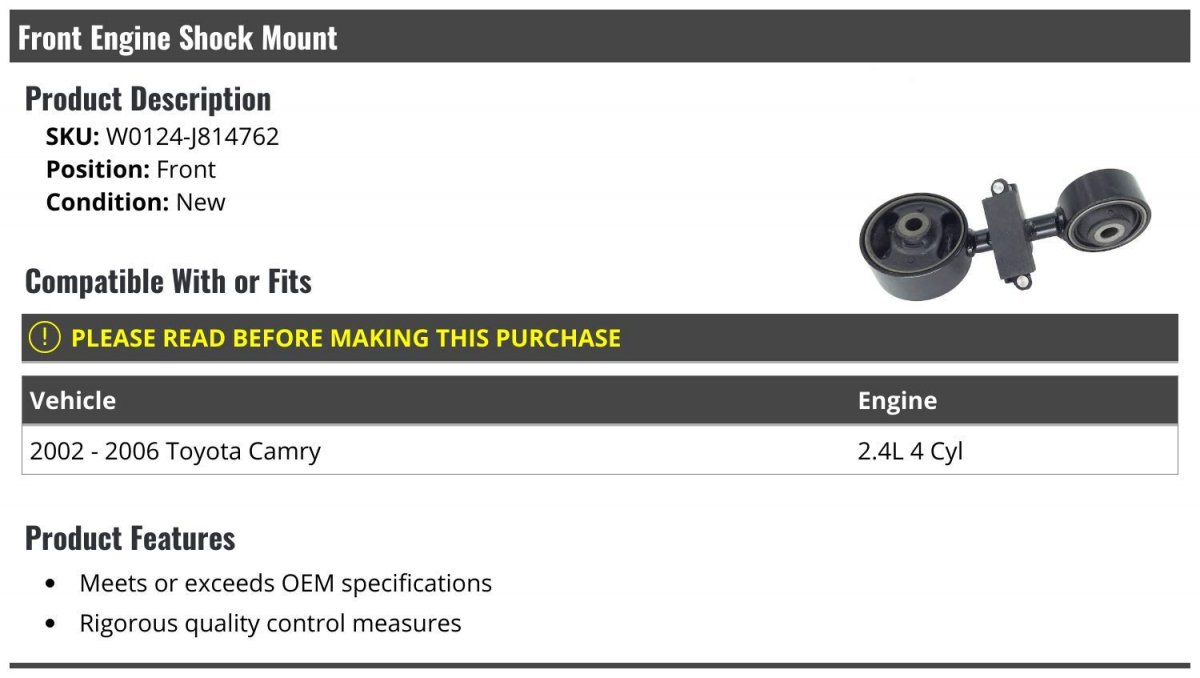The width and height of the screenshot is (1200, 678).
Task: Click the Front Engine Shock Mount title bar
Action: (600, 37)
